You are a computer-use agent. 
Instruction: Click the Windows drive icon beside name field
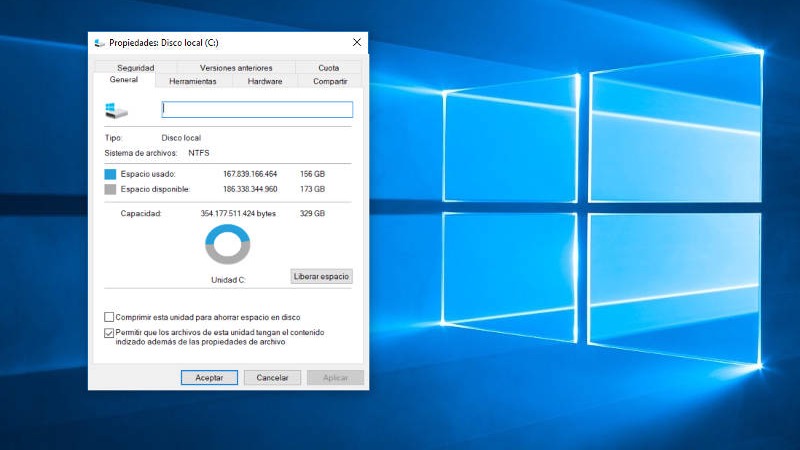point(116,110)
